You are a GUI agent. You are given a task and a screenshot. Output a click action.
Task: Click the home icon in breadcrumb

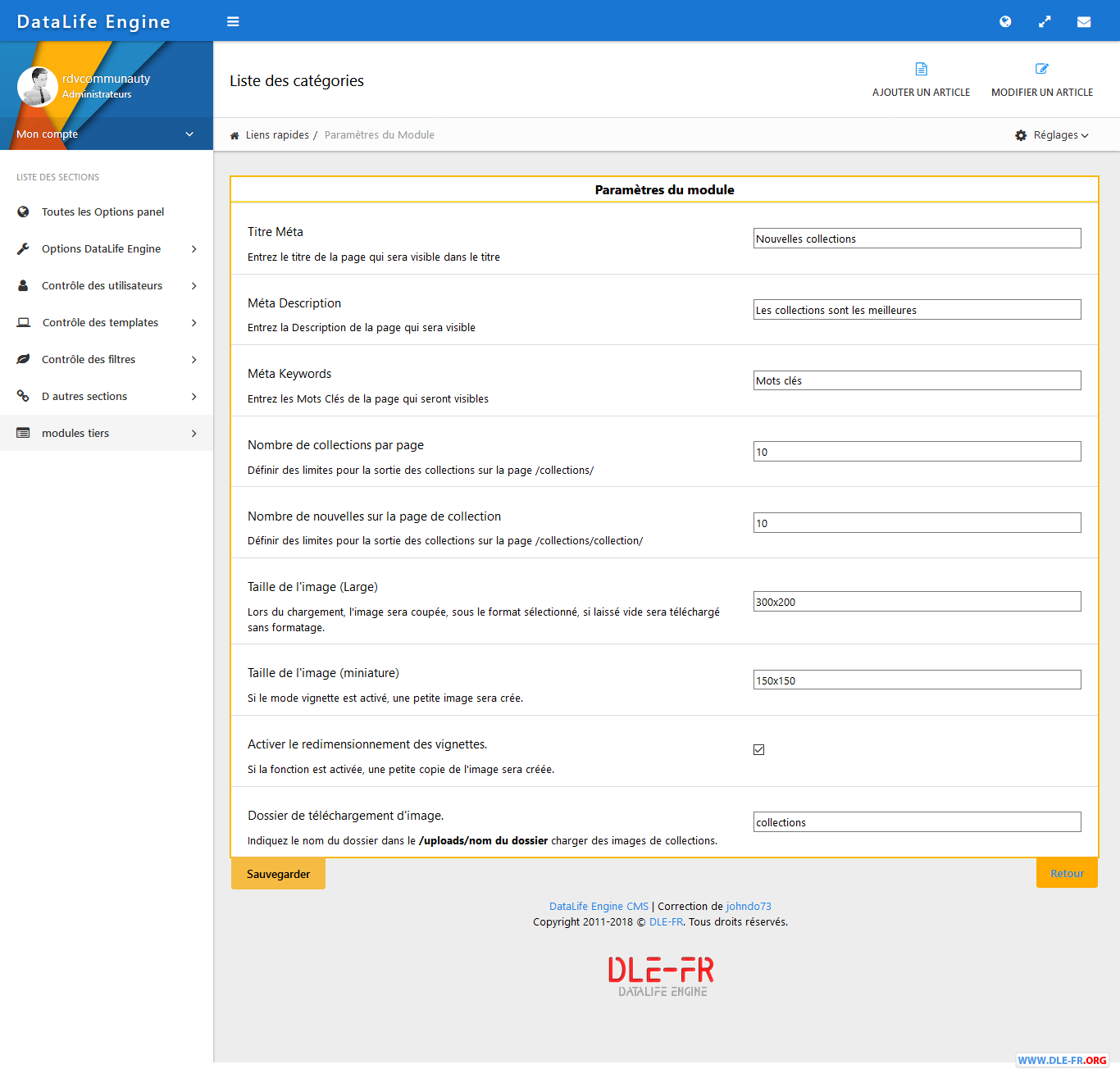[x=234, y=135]
